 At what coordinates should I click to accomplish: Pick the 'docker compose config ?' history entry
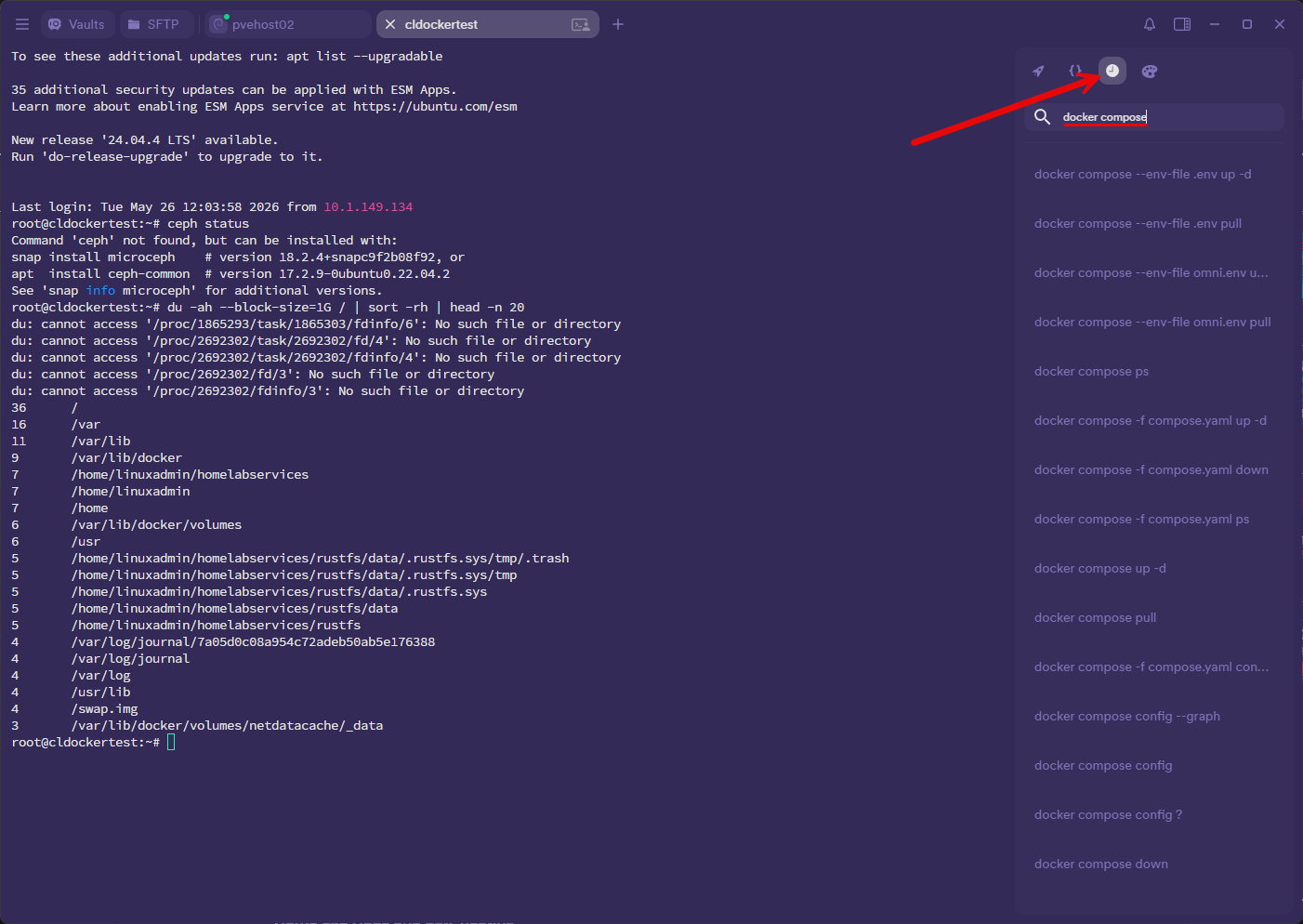tap(1154, 814)
